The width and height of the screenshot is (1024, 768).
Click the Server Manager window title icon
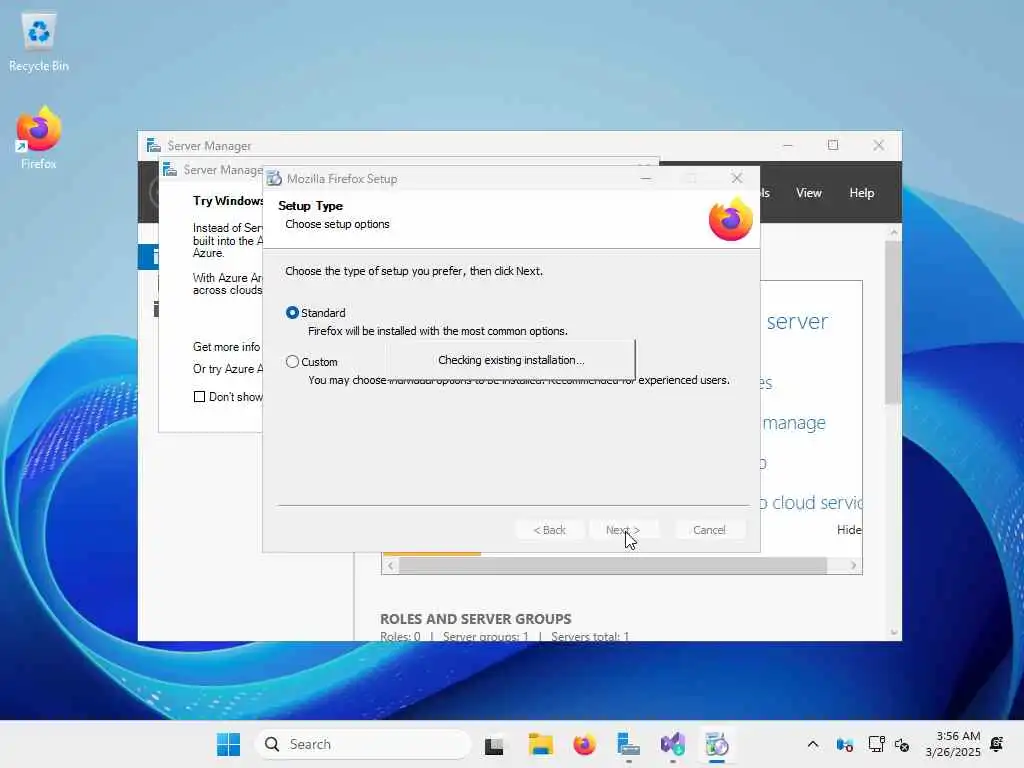[x=153, y=145]
